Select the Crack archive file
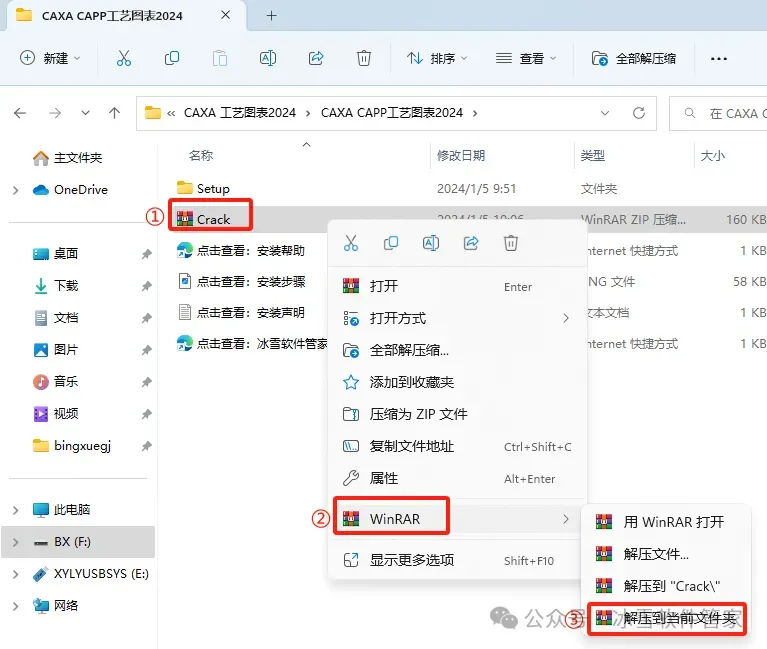Viewport: 767px width, 649px height. coord(203,220)
